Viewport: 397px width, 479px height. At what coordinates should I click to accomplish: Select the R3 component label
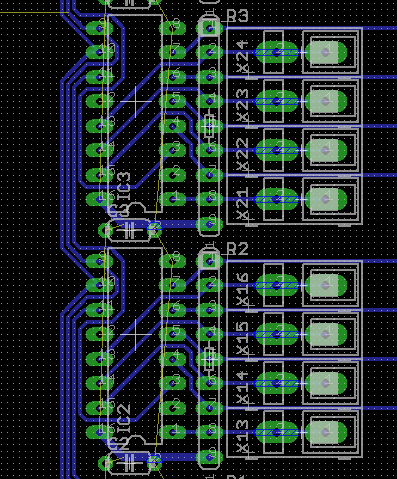[238, 16]
